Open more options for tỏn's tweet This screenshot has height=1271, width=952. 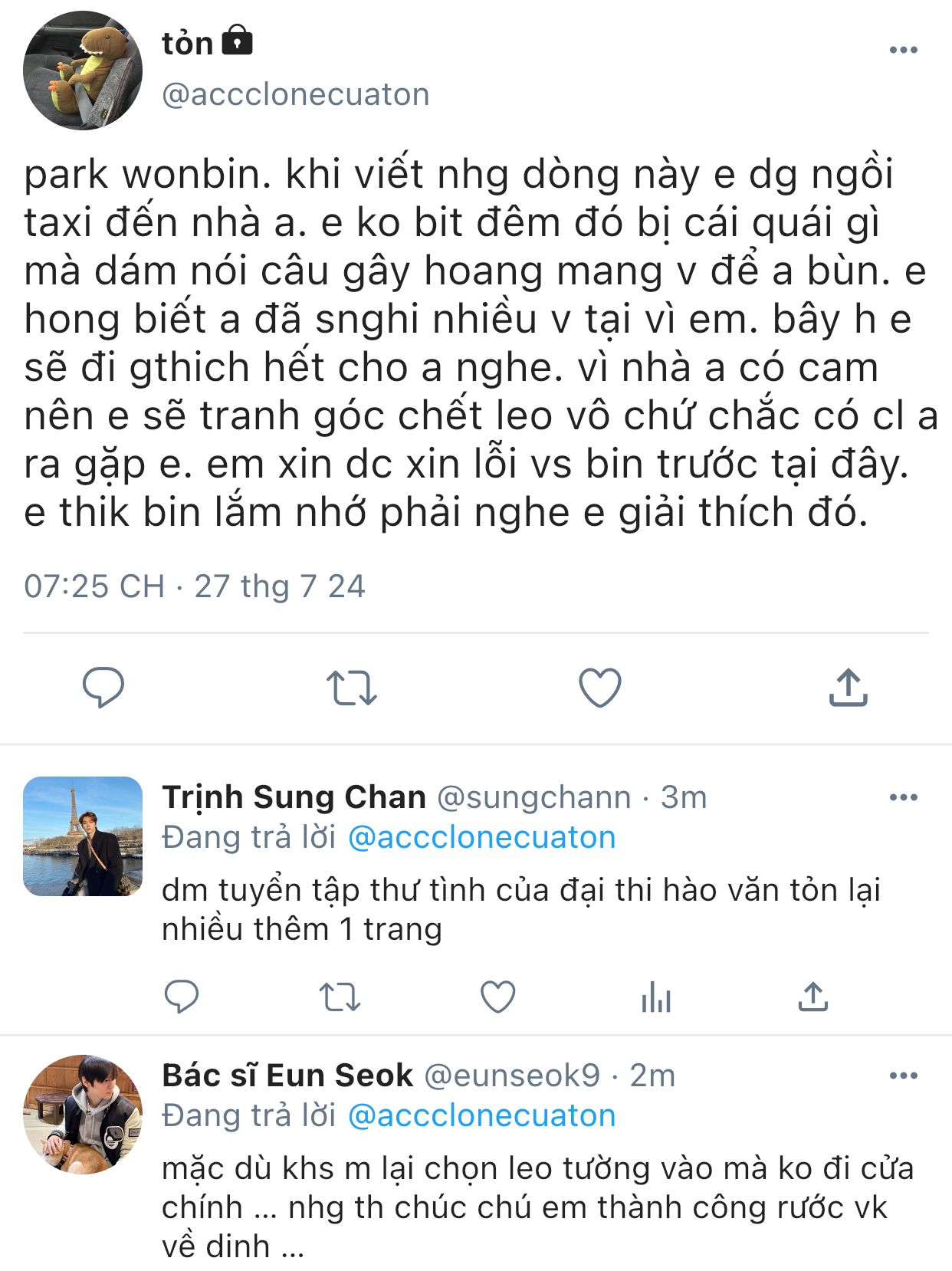pyautogui.click(x=903, y=51)
